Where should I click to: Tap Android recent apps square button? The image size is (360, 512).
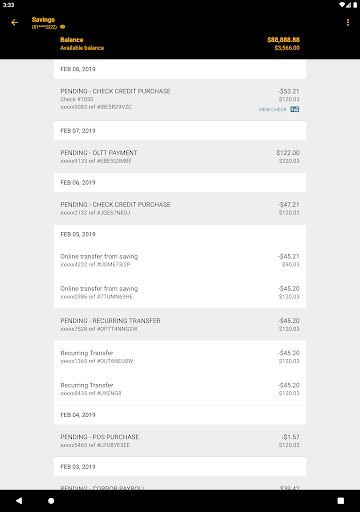pyautogui.click(x=341, y=501)
